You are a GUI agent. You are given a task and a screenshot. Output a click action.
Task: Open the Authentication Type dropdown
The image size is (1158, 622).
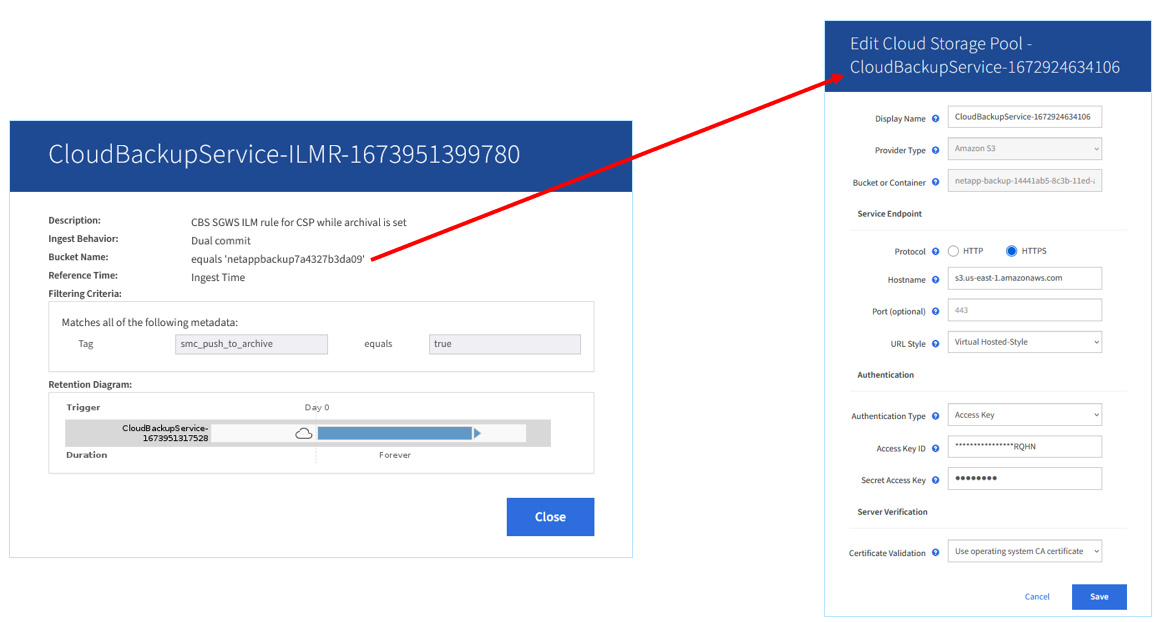[x=1024, y=415]
